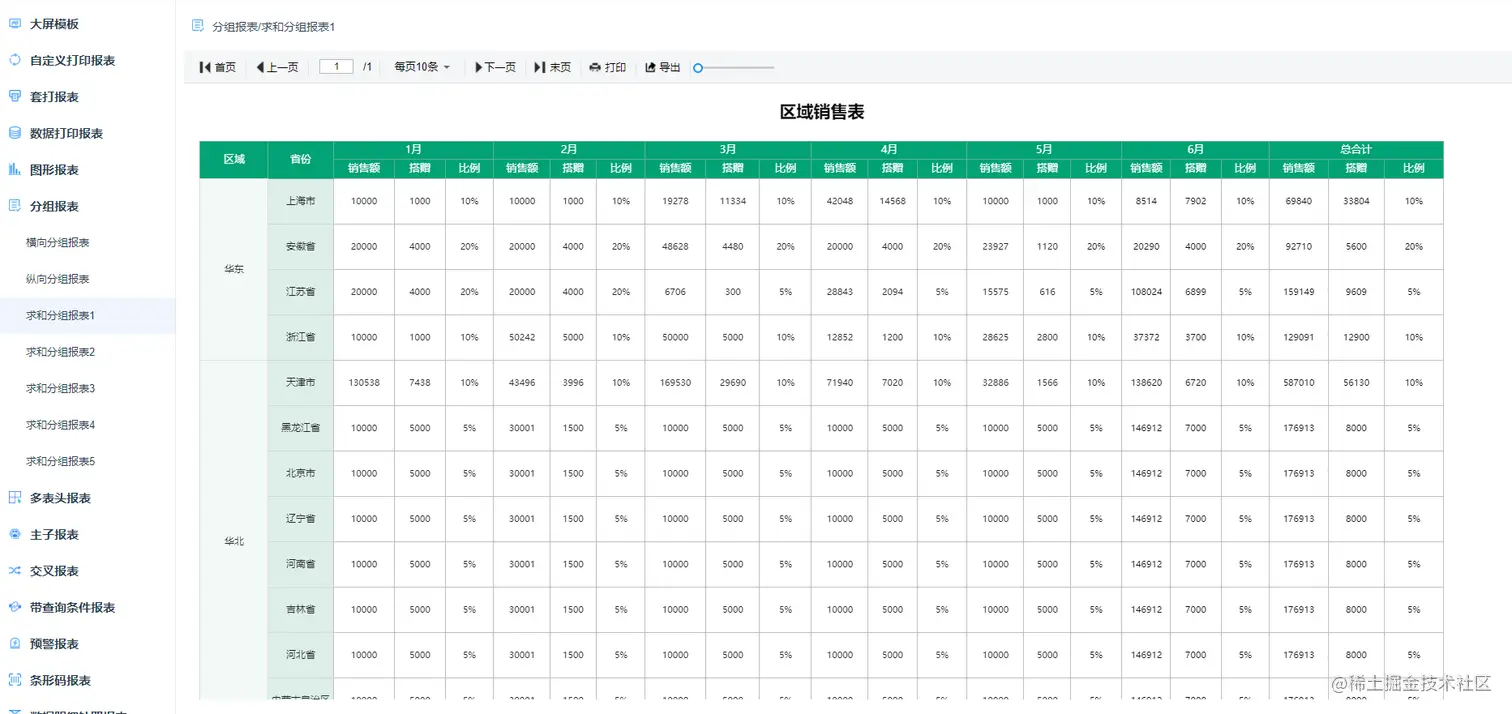Click the breadcrumb document icon near 分组报表

(x=198, y=26)
